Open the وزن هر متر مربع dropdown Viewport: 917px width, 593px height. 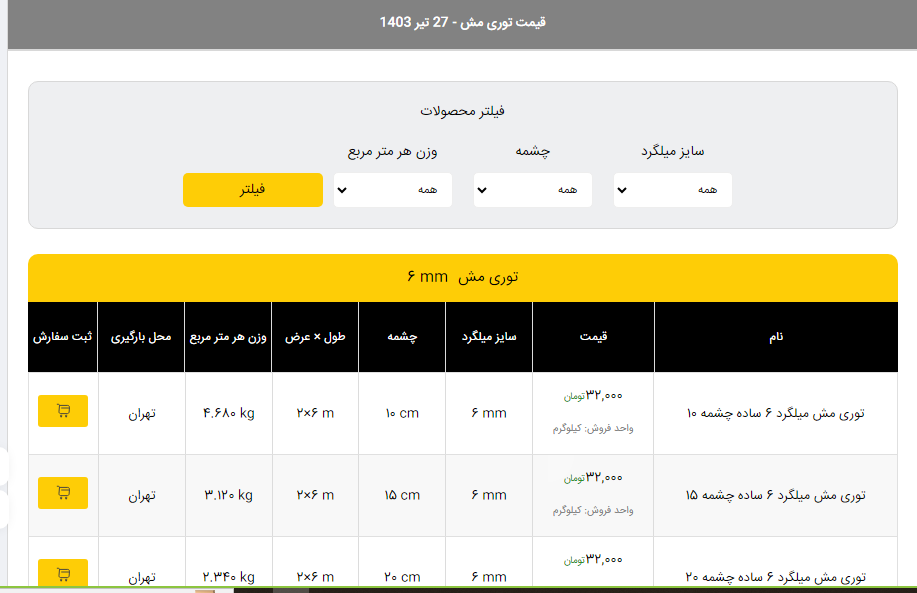pos(392,190)
